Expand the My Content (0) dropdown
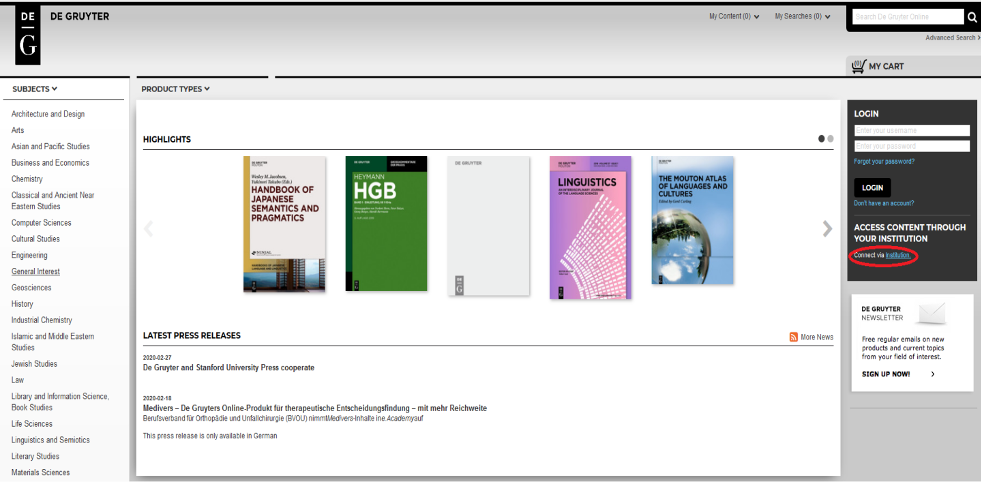The height and width of the screenshot is (483, 981). (734, 17)
